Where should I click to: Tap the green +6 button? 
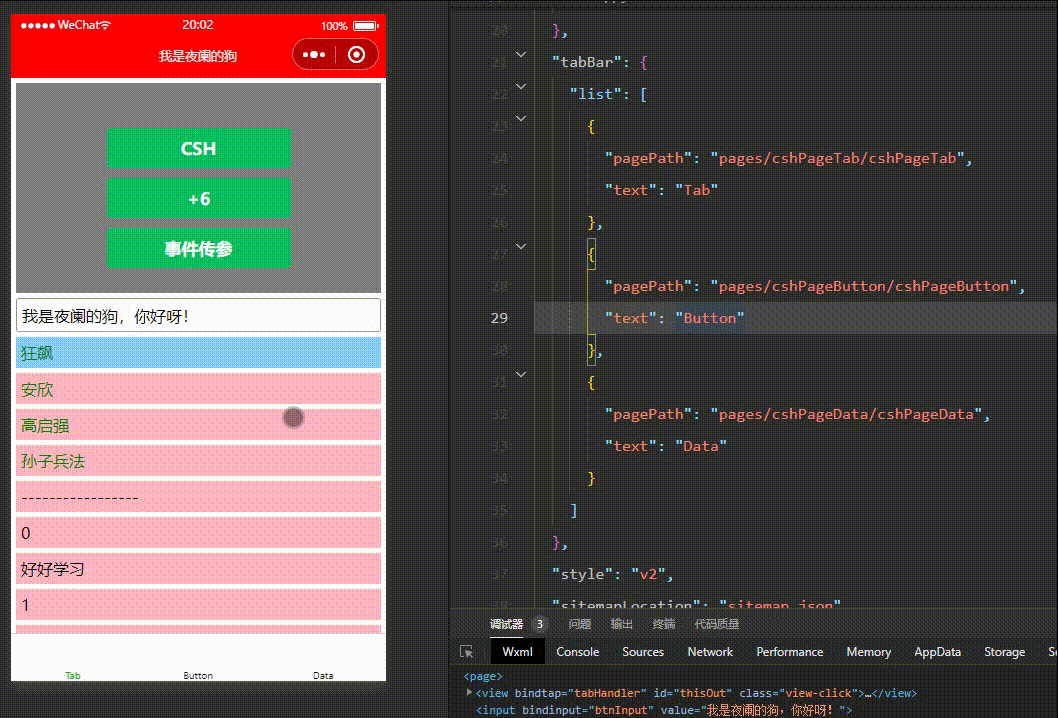click(x=198, y=198)
